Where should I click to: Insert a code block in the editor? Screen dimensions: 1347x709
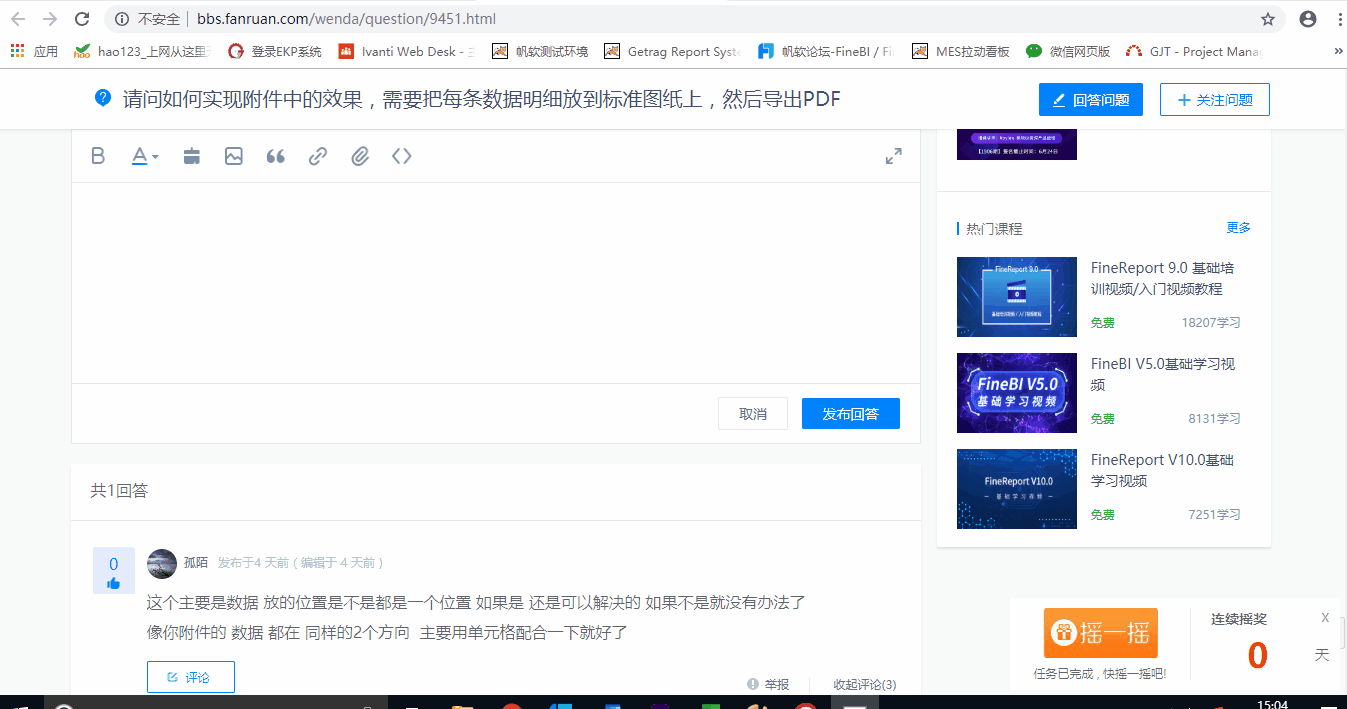point(402,156)
